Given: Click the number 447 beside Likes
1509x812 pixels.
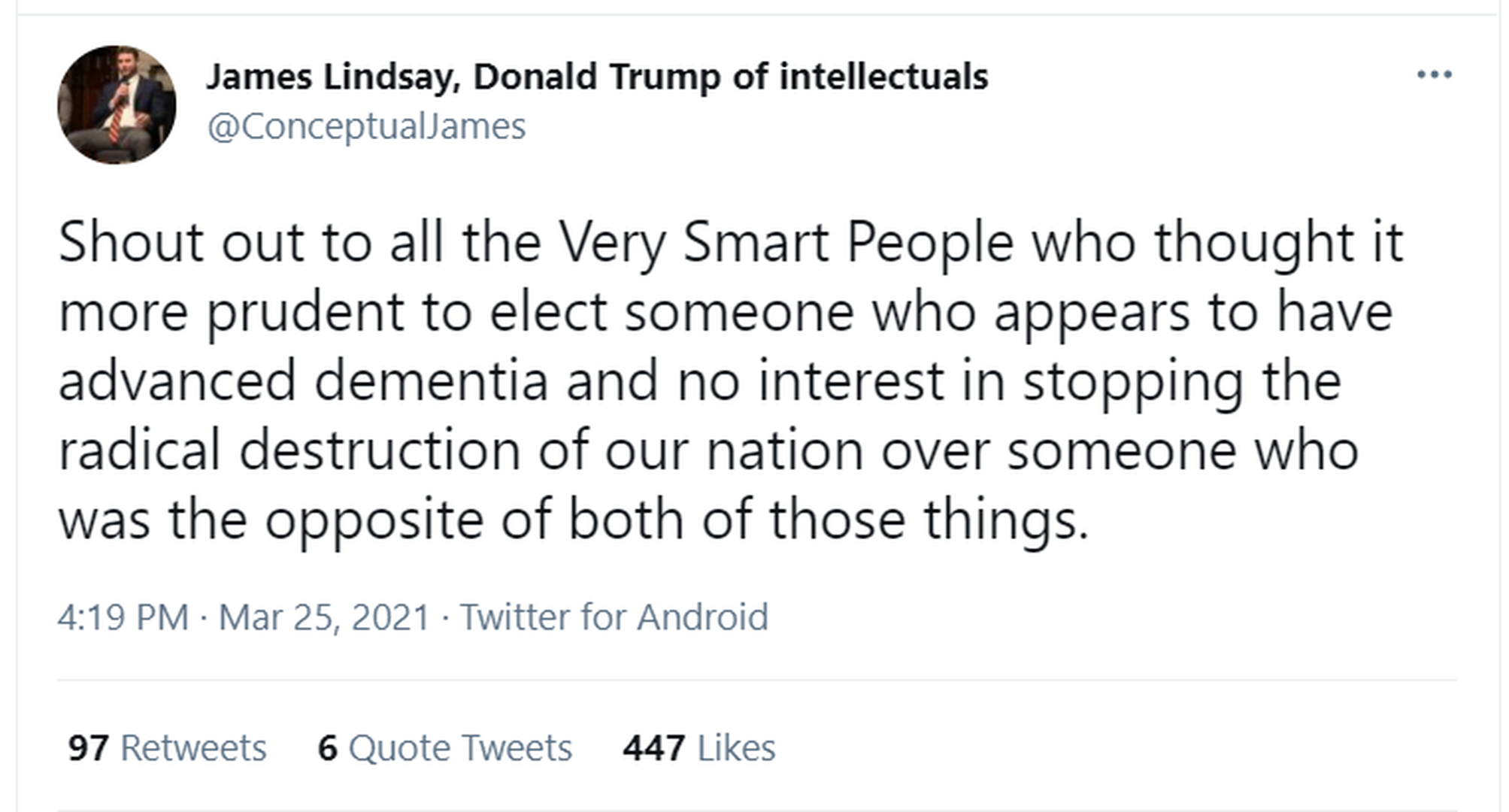Looking at the screenshot, I should coord(653,748).
